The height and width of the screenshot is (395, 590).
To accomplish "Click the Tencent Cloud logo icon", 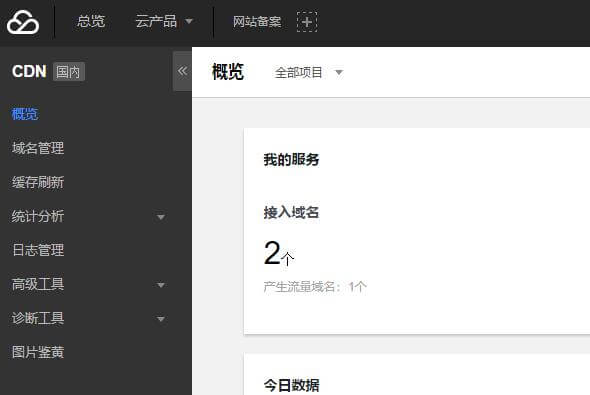I will [x=23, y=22].
